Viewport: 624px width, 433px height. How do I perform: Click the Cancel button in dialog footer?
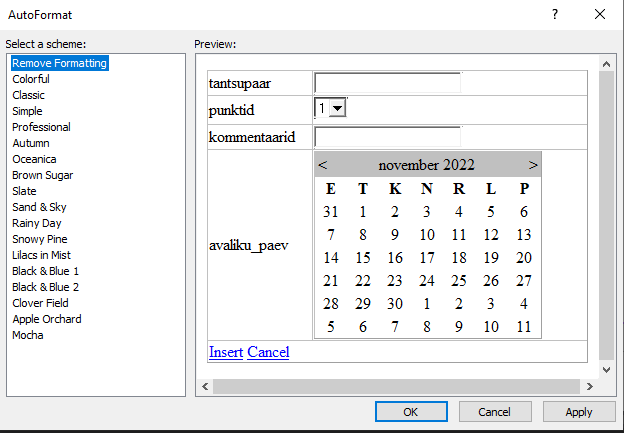click(494, 412)
